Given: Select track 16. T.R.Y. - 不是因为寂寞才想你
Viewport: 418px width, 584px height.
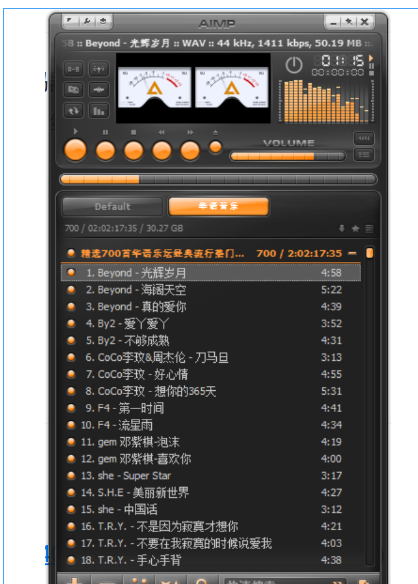Looking at the screenshot, I should pos(211,526).
